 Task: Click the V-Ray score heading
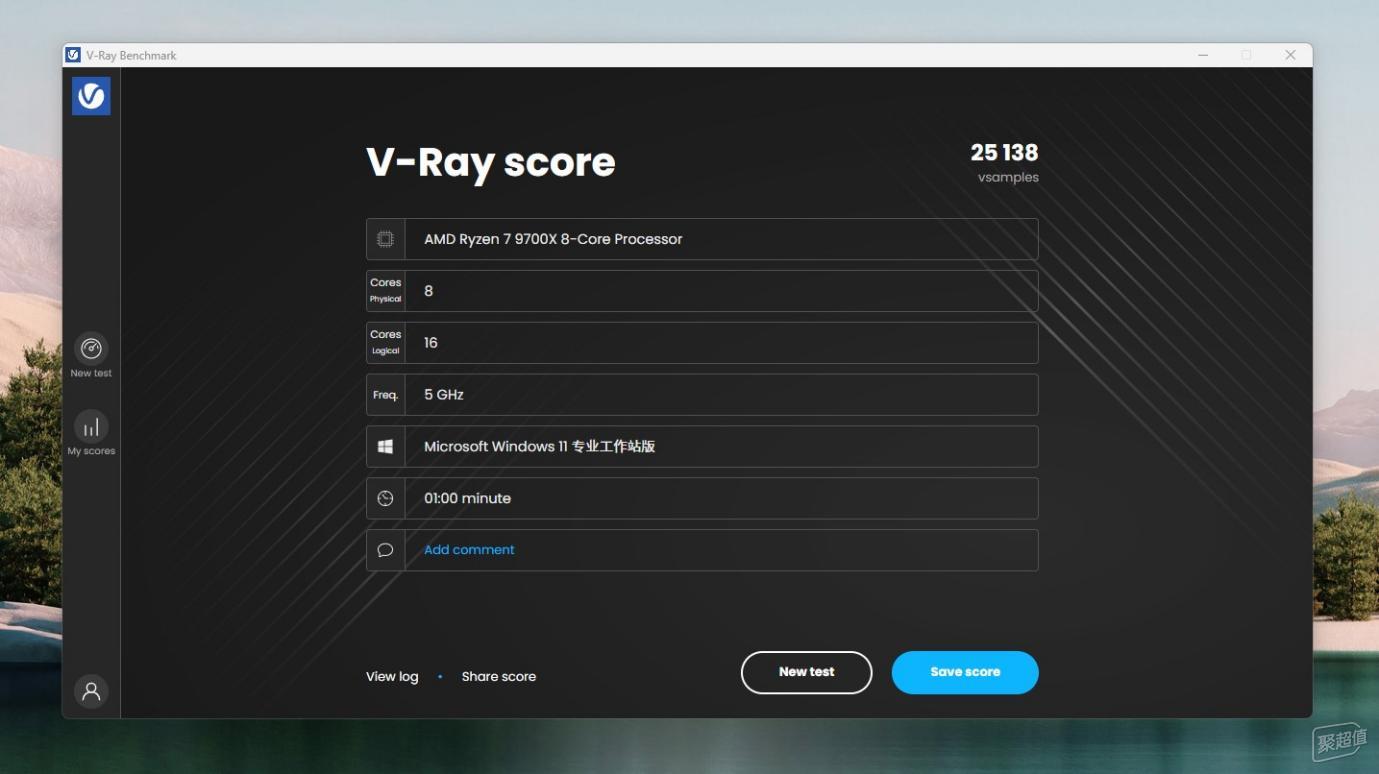click(x=491, y=162)
